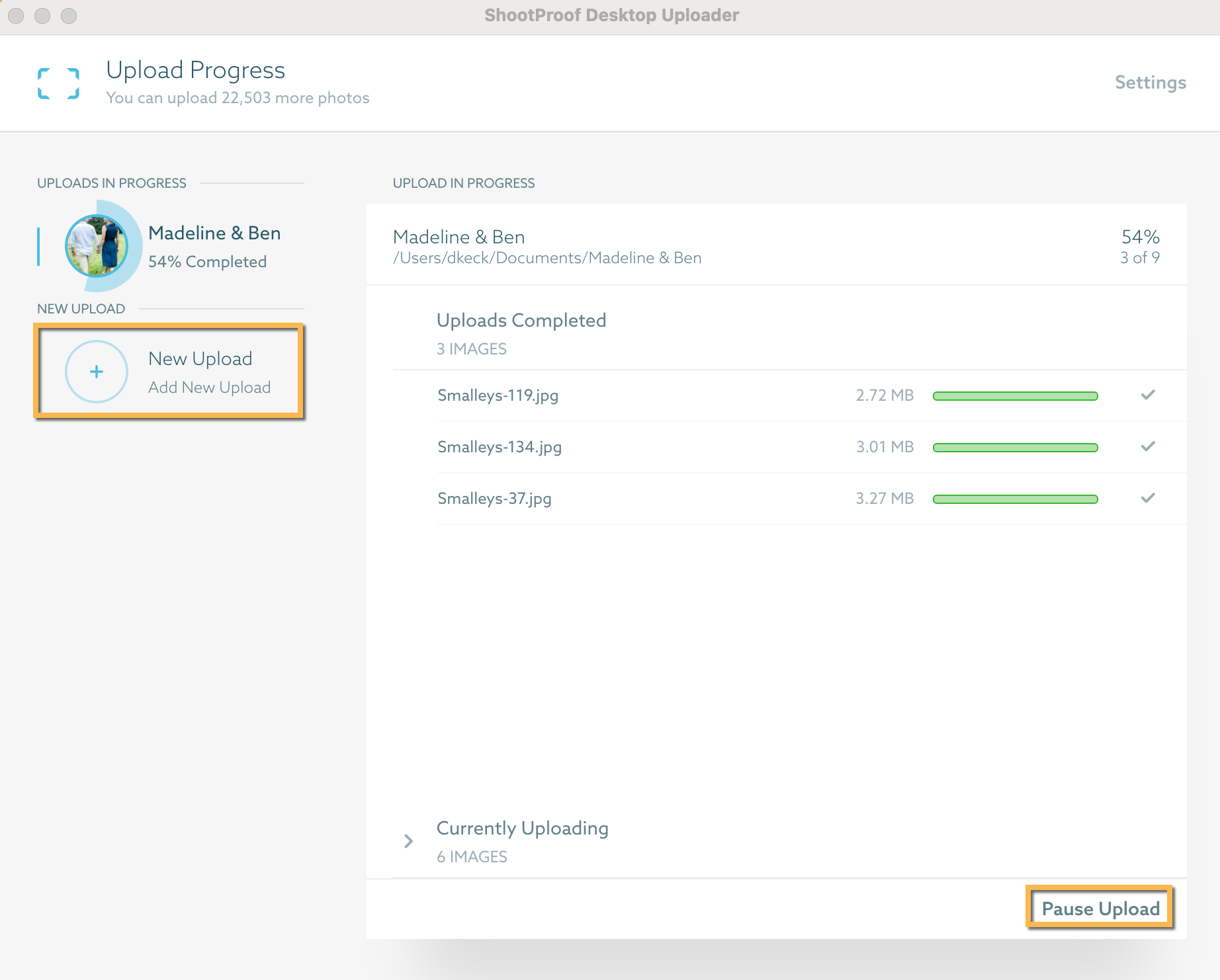Select the Smalleys-119.jpg file name
Image resolution: width=1220 pixels, height=980 pixels.
click(x=498, y=395)
